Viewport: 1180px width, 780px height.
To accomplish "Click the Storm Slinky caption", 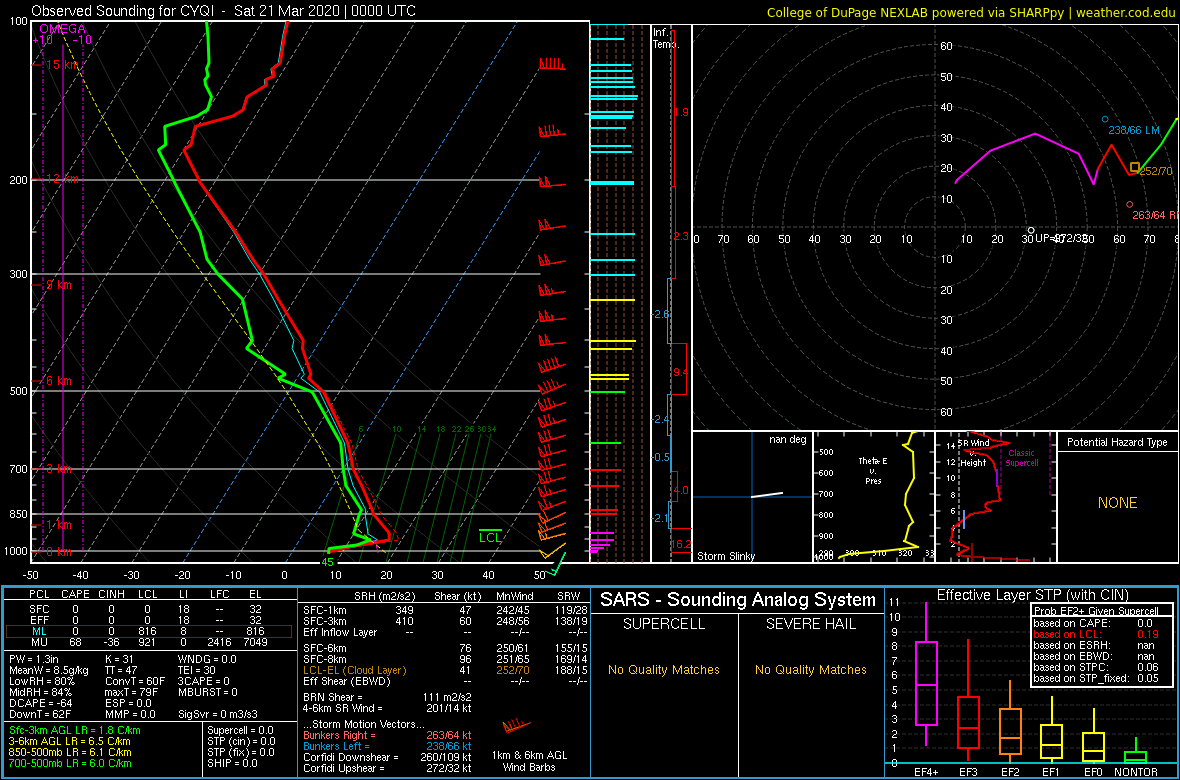I will (725, 556).
